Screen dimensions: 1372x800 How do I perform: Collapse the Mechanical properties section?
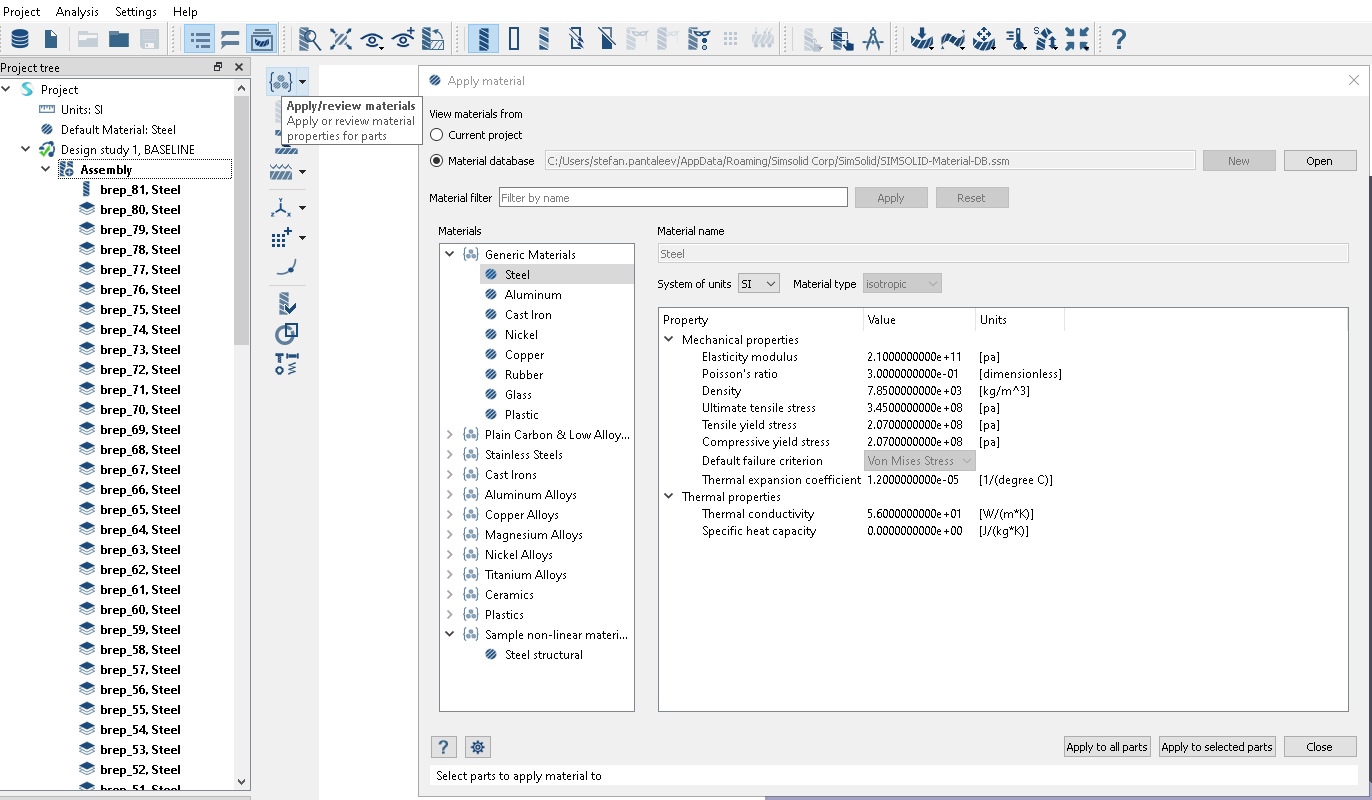[669, 340]
